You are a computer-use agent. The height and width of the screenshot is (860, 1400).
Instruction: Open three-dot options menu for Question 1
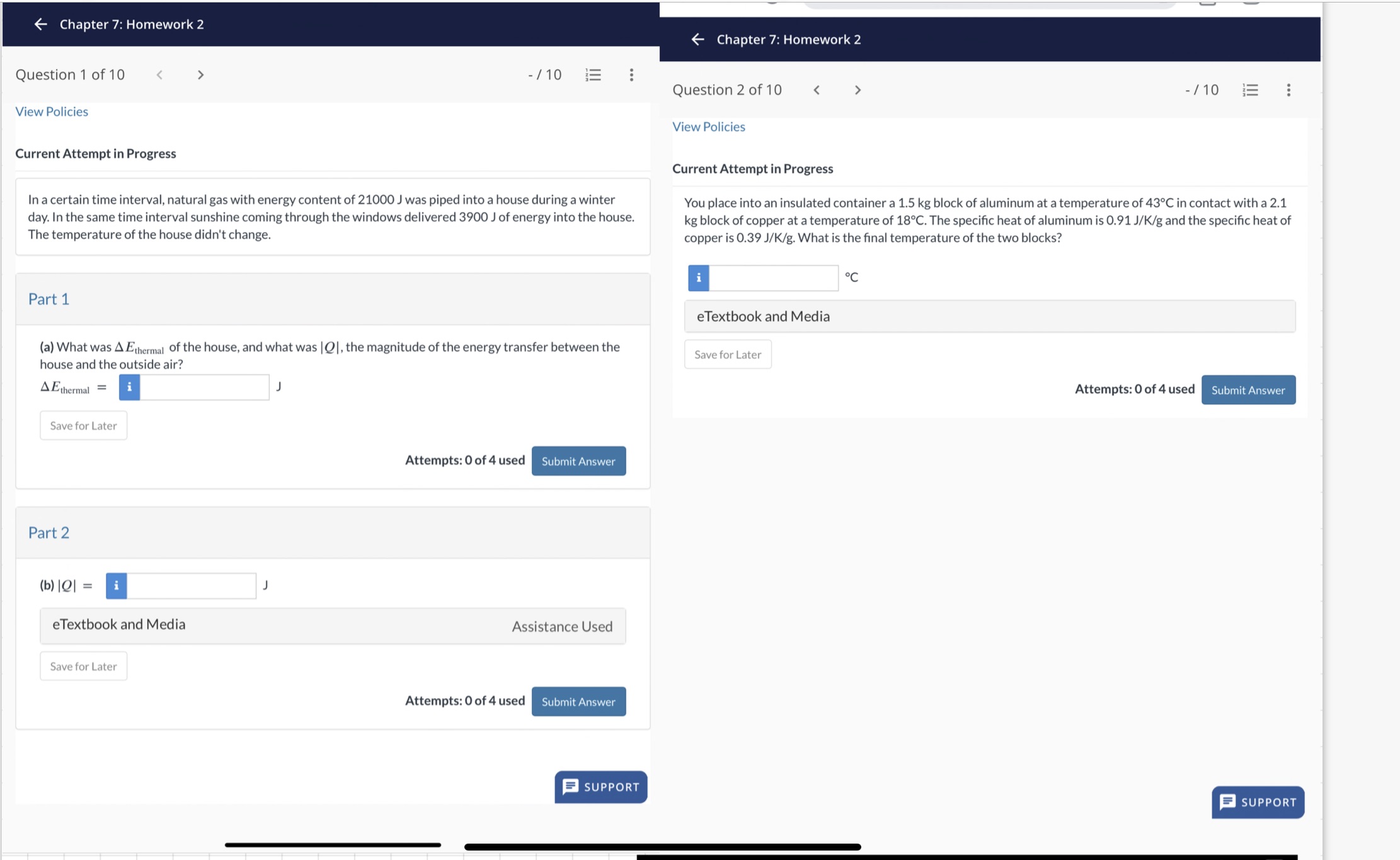tap(631, 75)
